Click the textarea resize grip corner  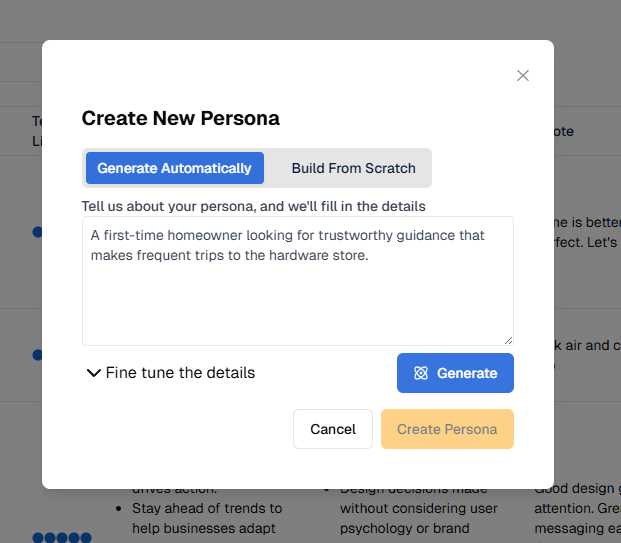(508, 340)
